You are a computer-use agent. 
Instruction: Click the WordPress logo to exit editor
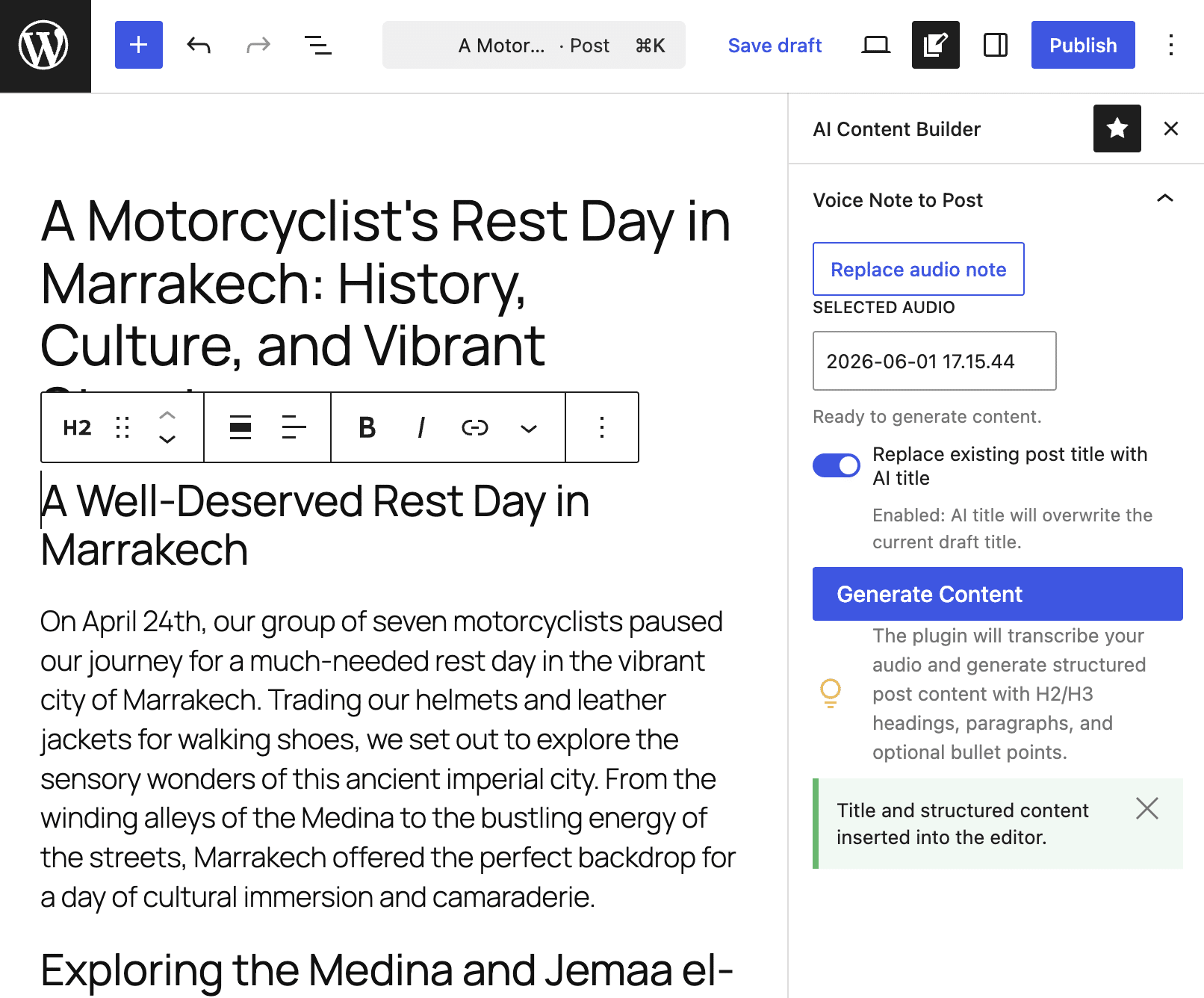tap(45, 46)
